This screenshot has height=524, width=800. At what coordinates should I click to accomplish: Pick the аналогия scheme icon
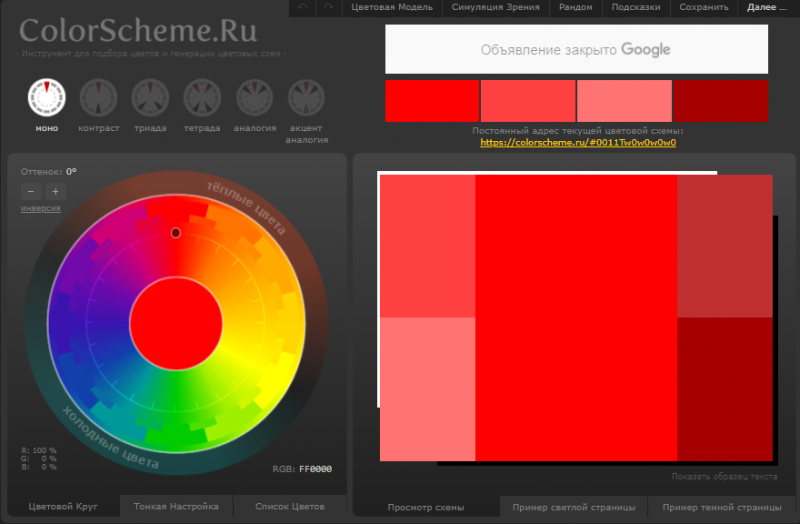click(255, 97)
